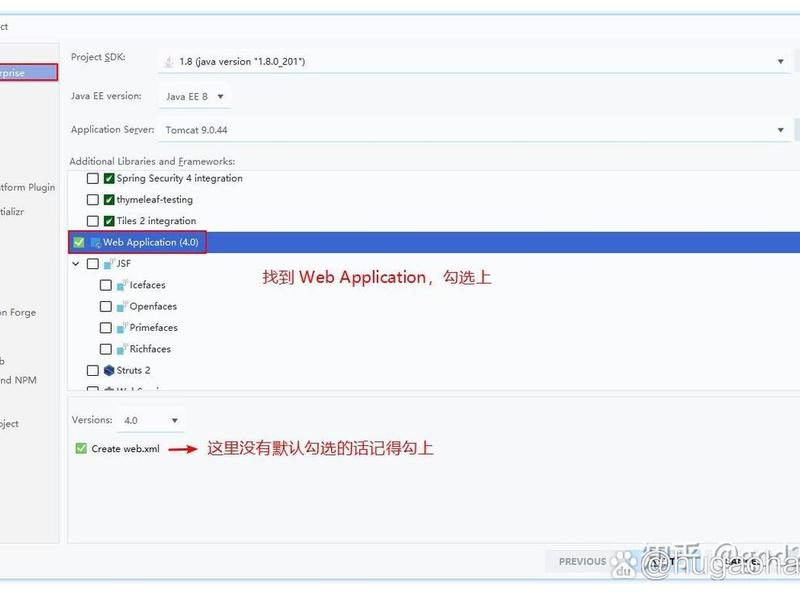This screenshot has height=600, width=800.
Task: Open the Application Server dropdown arrow
Action: (780, 130)
